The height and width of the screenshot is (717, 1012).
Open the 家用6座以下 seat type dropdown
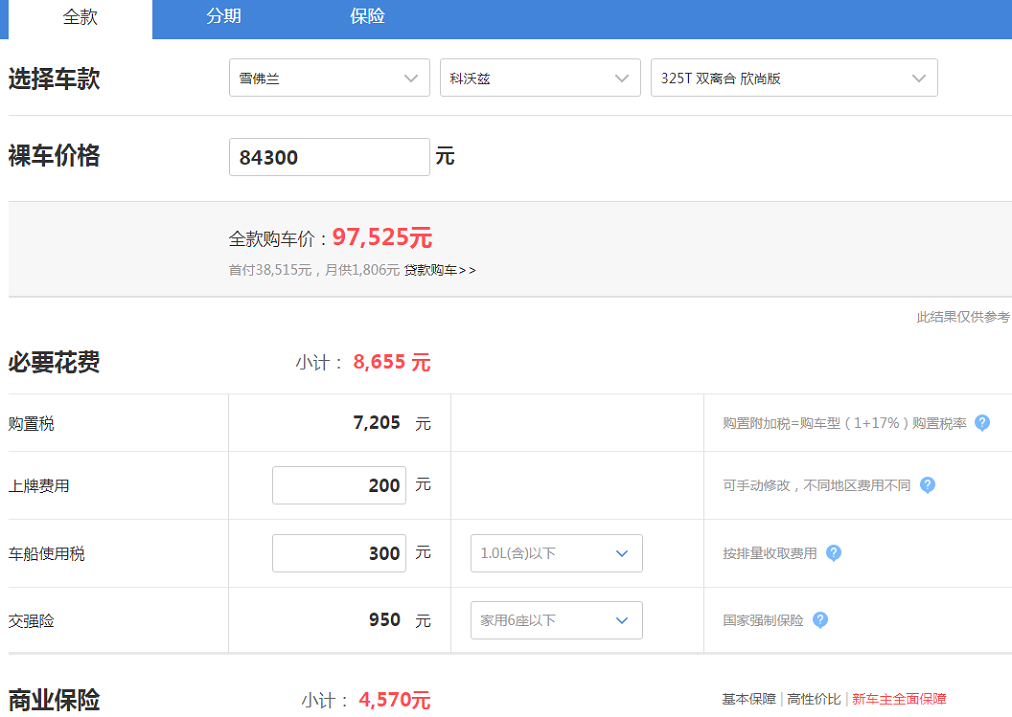tap(556, 620)
